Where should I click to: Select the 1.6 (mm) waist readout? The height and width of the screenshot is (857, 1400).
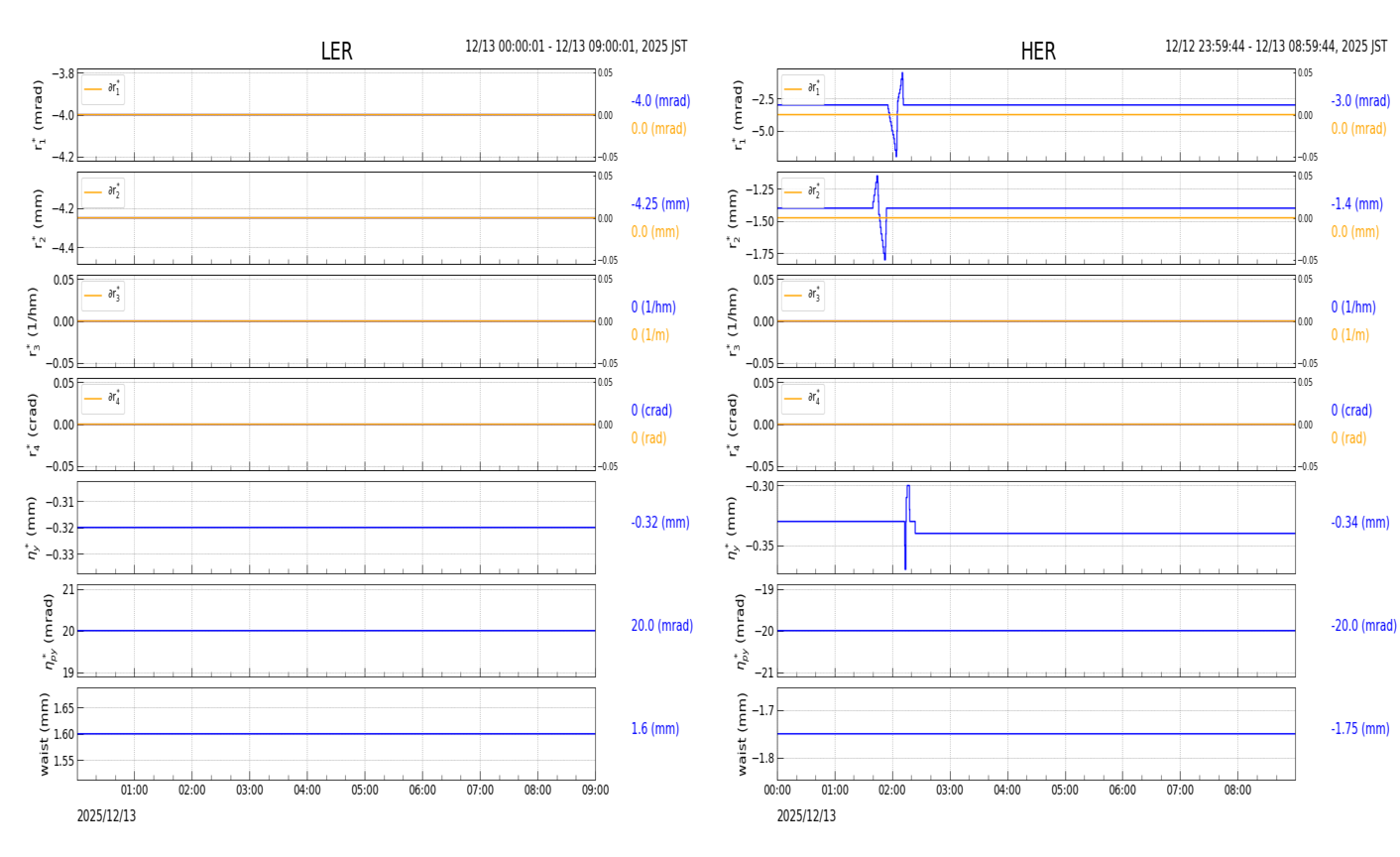[x=655, y=729]
